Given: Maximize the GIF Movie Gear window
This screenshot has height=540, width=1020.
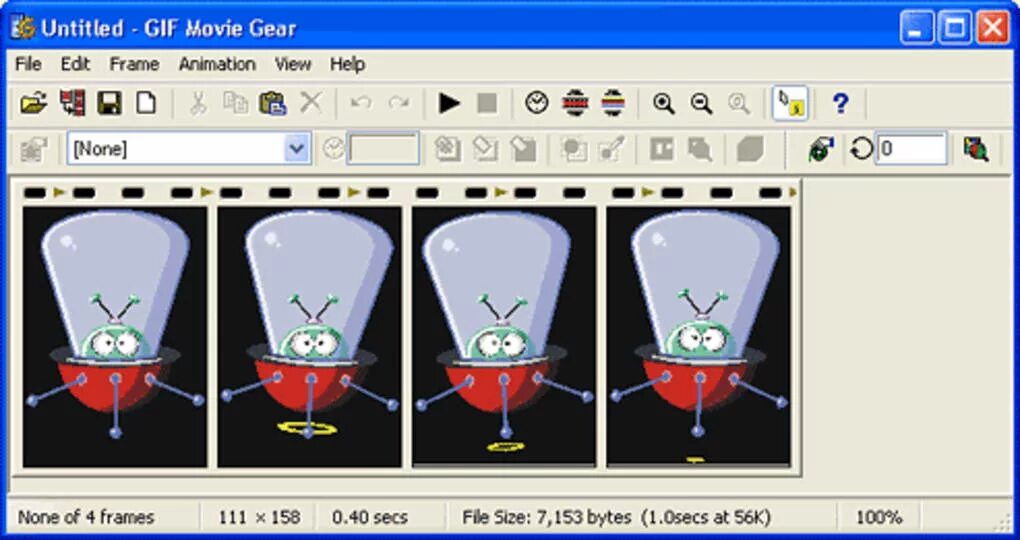Looking at the screenshot, I should click(956, 28).
